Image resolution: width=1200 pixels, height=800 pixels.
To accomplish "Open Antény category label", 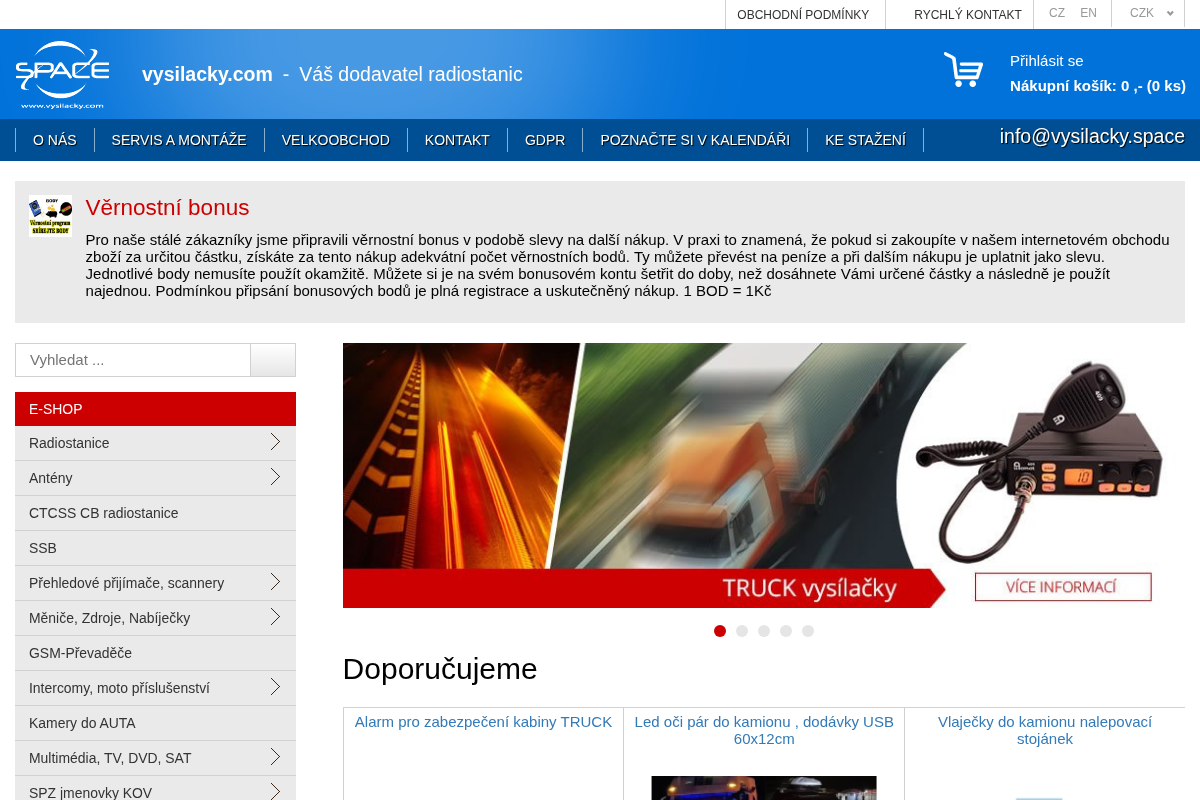I will pos(51,478).
